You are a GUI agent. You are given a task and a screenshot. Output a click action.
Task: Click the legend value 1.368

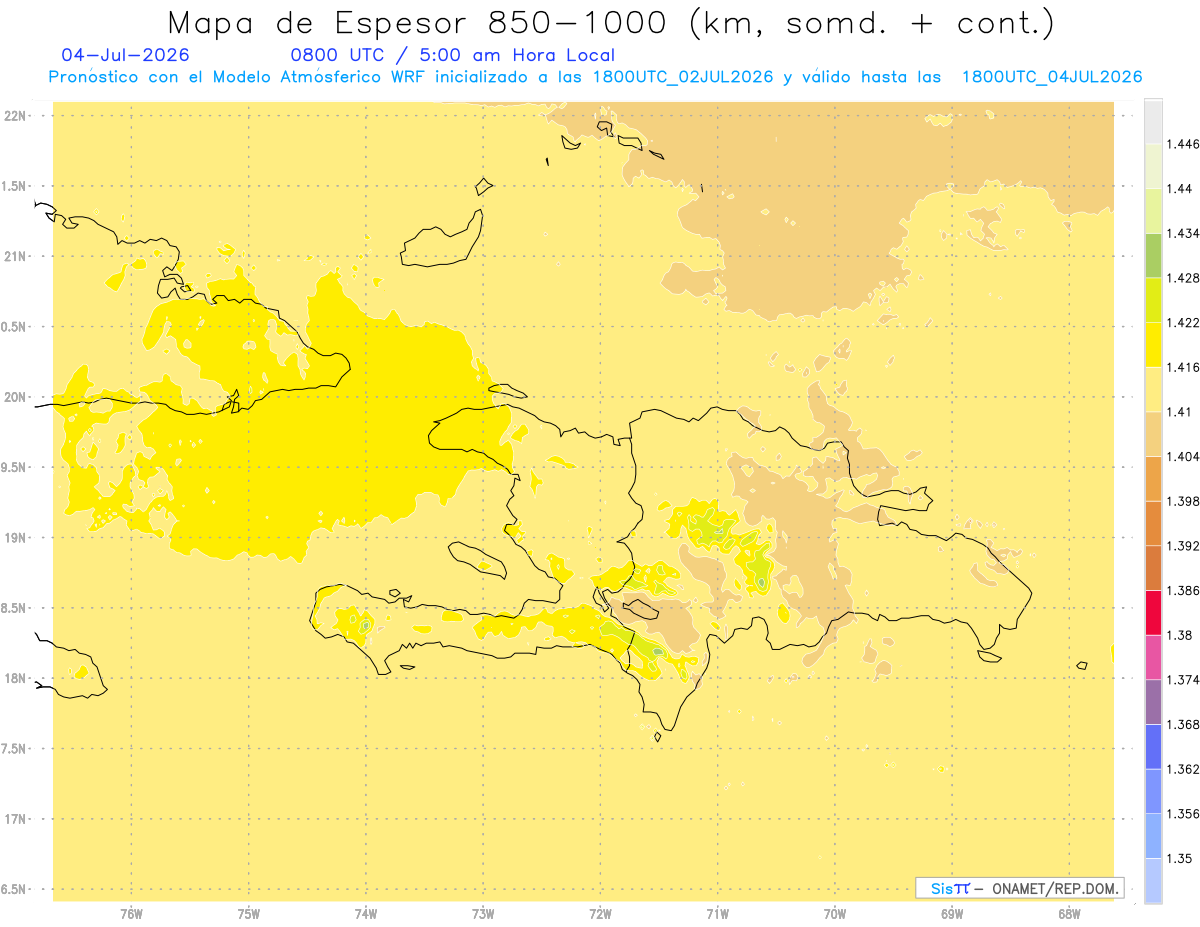[x=1183, y=725]
